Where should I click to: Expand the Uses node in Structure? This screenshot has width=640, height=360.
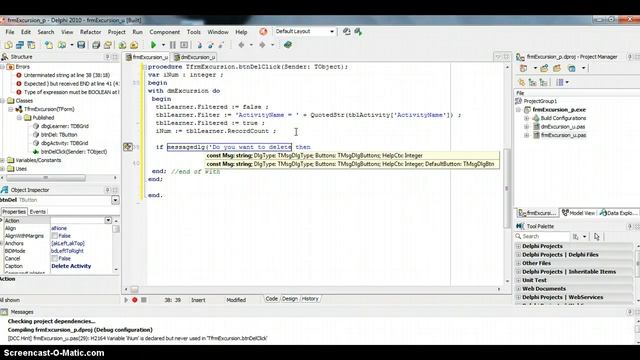point(2,169)
